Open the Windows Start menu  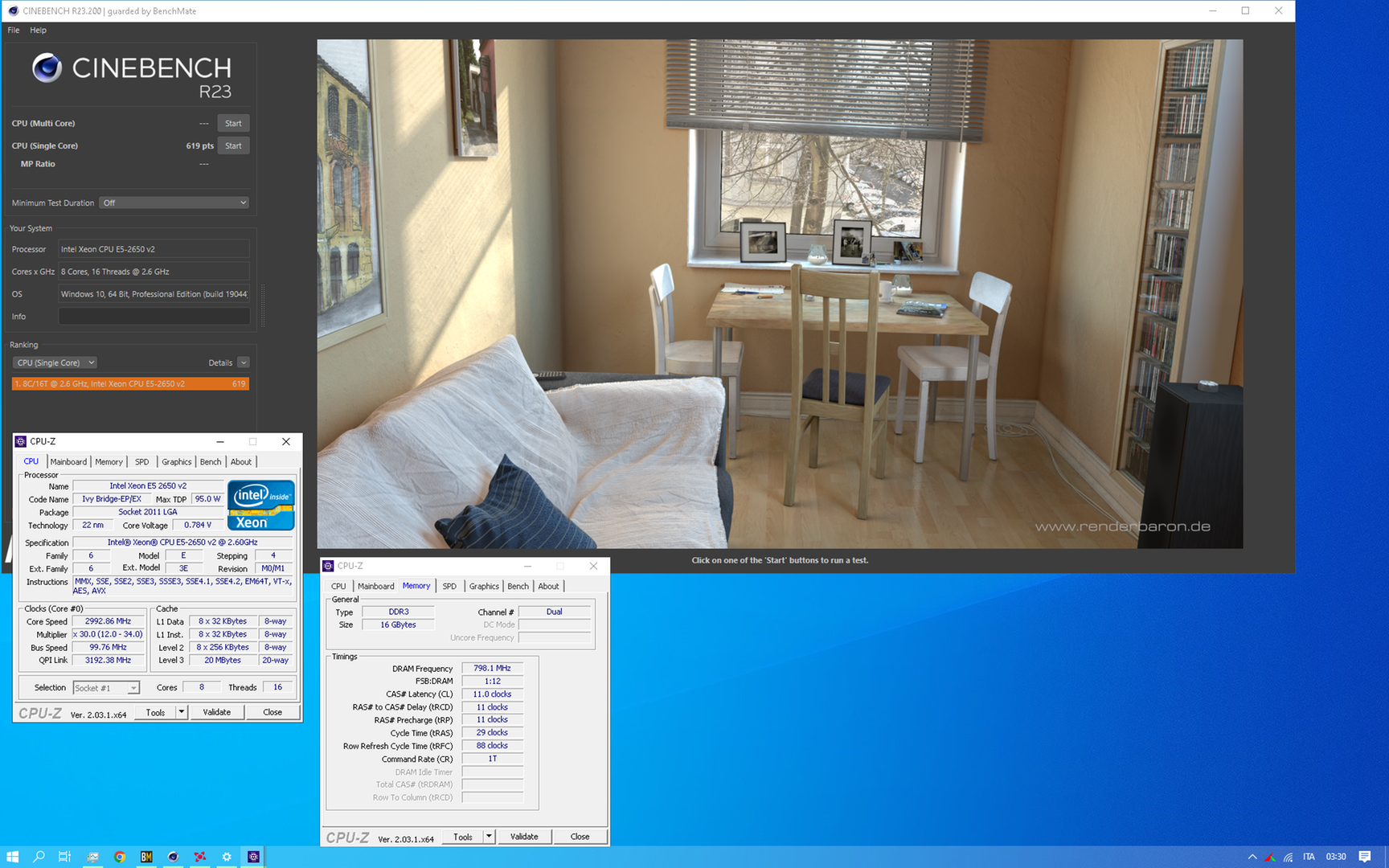coord(12,857)
